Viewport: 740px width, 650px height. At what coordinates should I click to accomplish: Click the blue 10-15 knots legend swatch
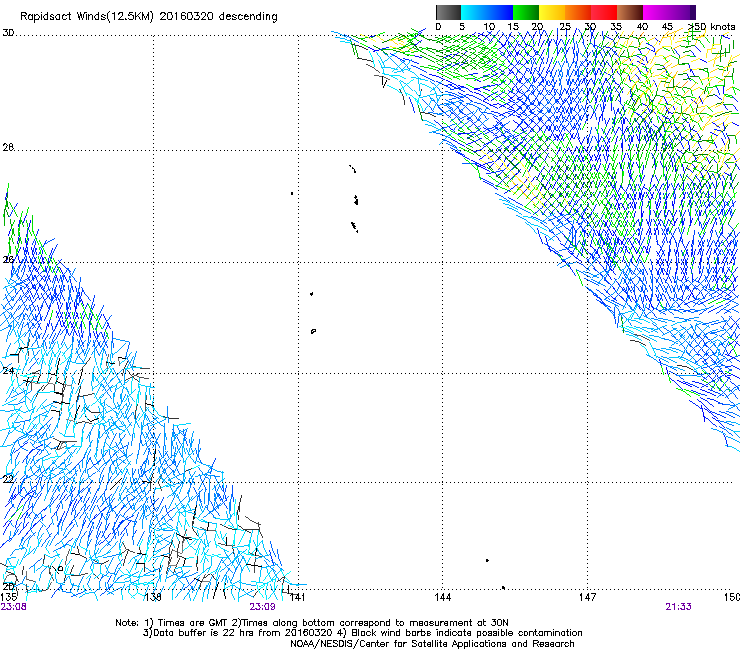point(500,12)
